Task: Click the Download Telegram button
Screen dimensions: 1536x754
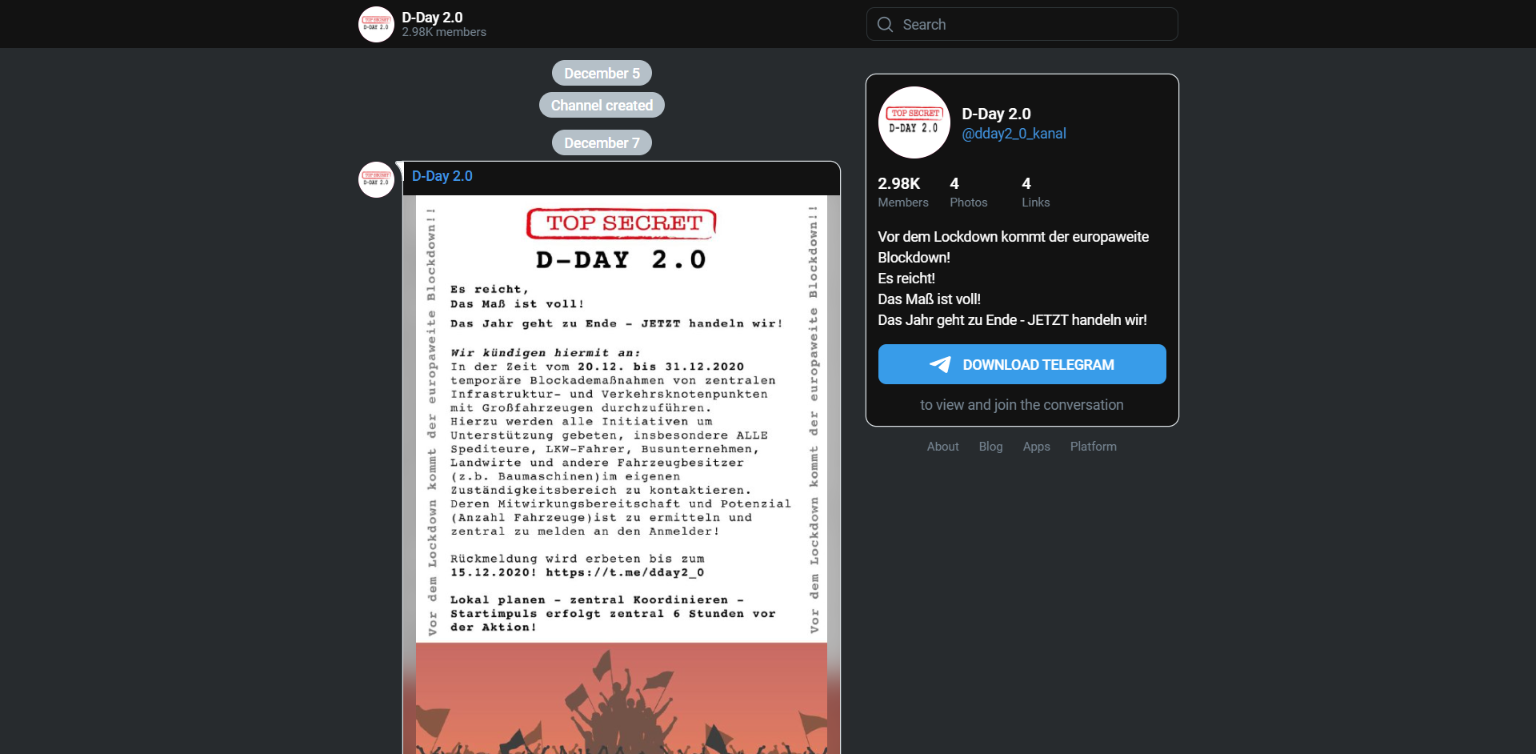Action: point(1022,364)
